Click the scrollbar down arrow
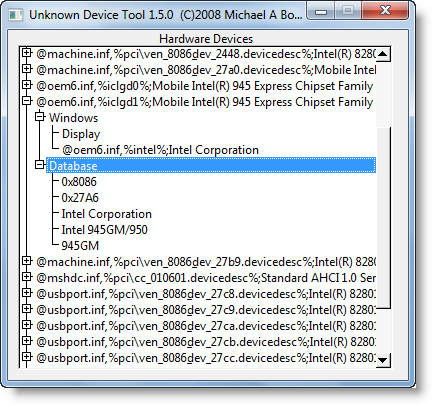The image size is (432, 404). point(383,360)
